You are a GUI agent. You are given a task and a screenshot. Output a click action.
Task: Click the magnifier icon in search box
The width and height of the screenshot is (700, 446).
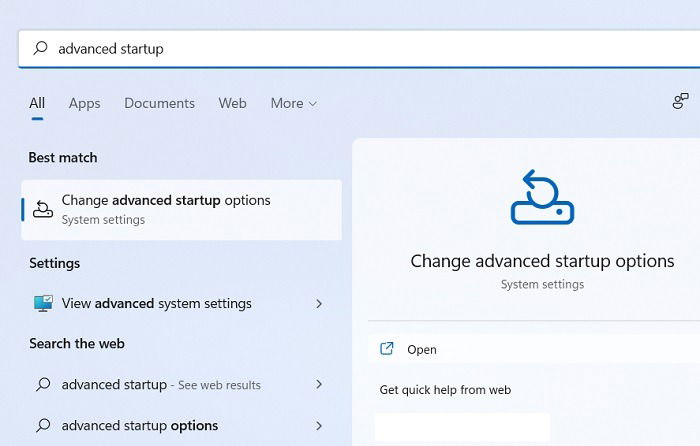pos(40,48)
